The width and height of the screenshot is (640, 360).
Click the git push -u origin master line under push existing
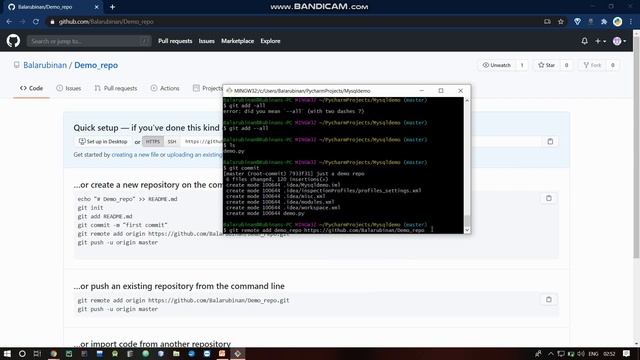click(x=118, y=309)
